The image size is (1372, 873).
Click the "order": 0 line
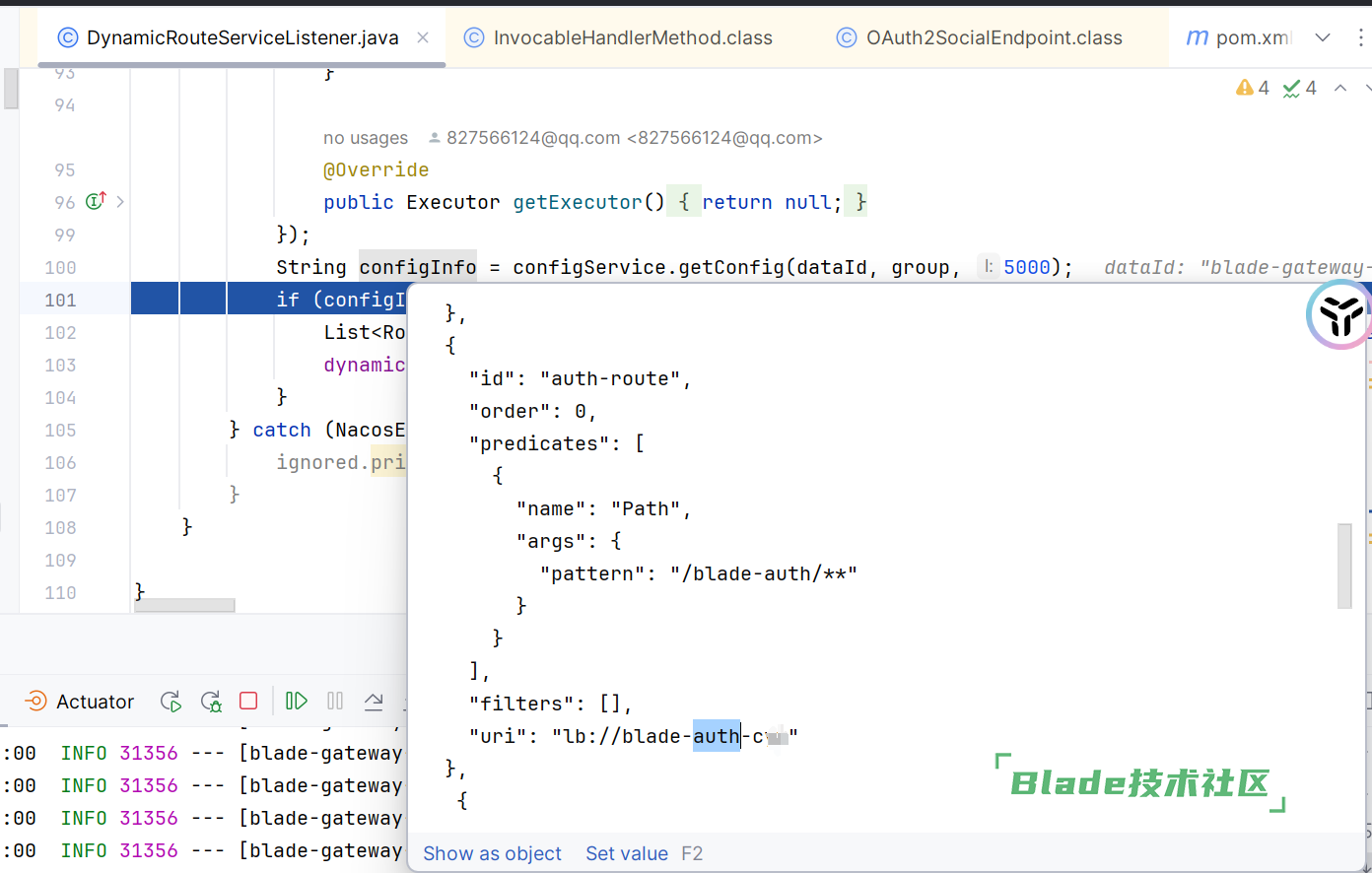click(533, 411)
